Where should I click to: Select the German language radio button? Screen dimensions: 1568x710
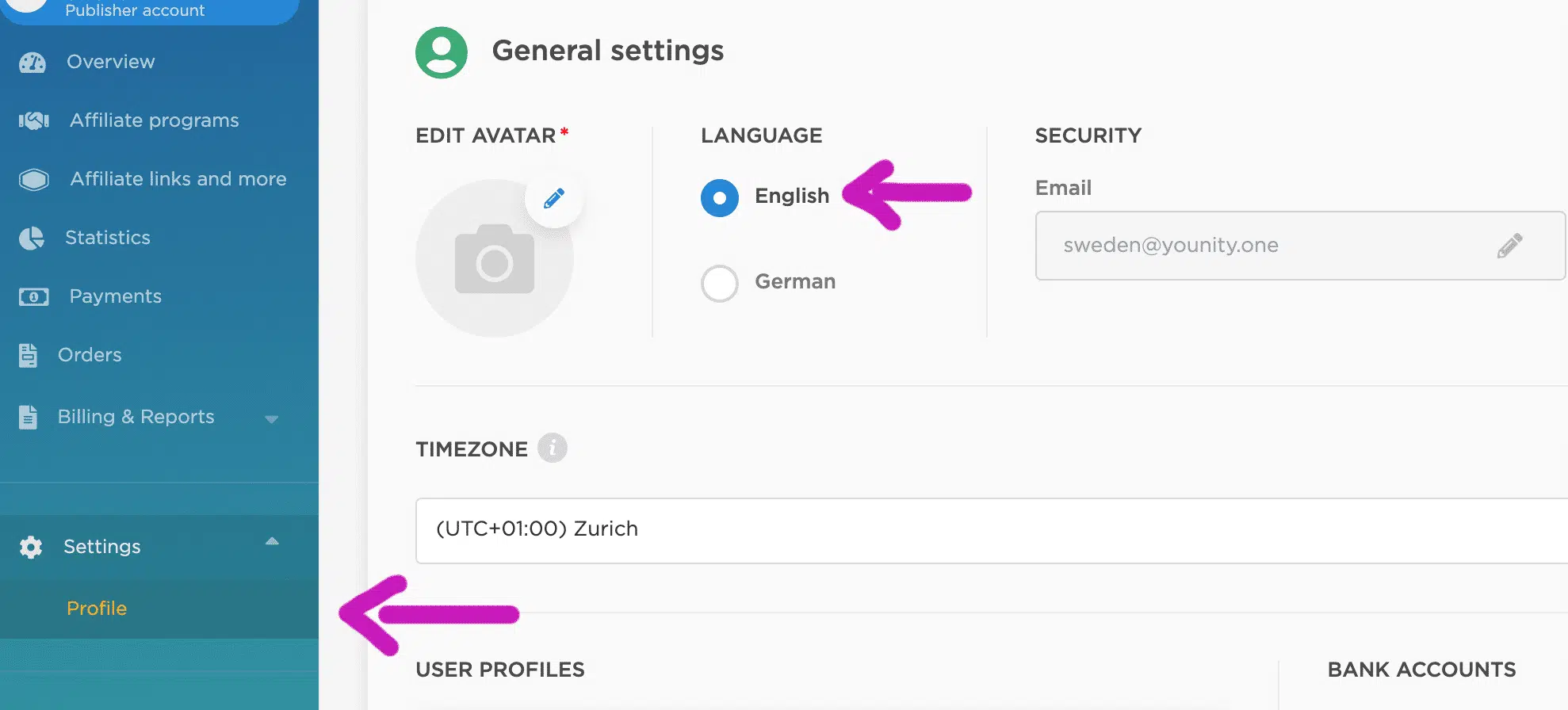(720, 283)
